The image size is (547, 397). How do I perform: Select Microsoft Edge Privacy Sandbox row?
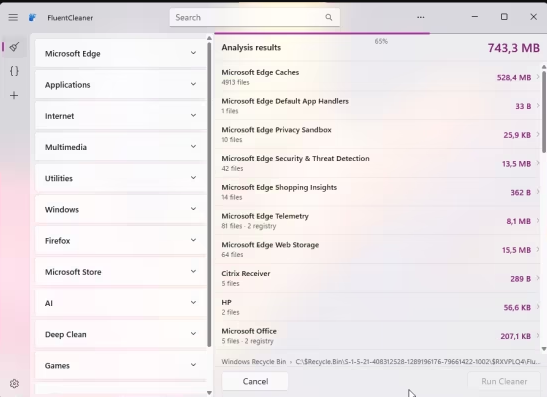click(377, 134)
